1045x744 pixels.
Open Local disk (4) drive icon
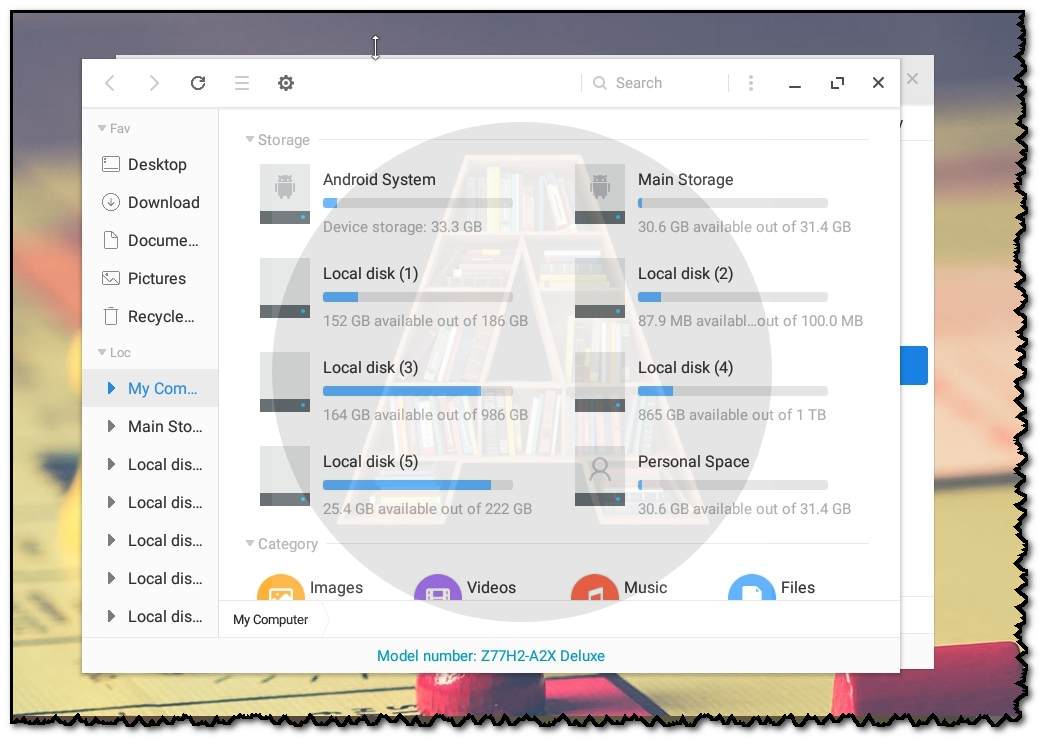point(600,382)
